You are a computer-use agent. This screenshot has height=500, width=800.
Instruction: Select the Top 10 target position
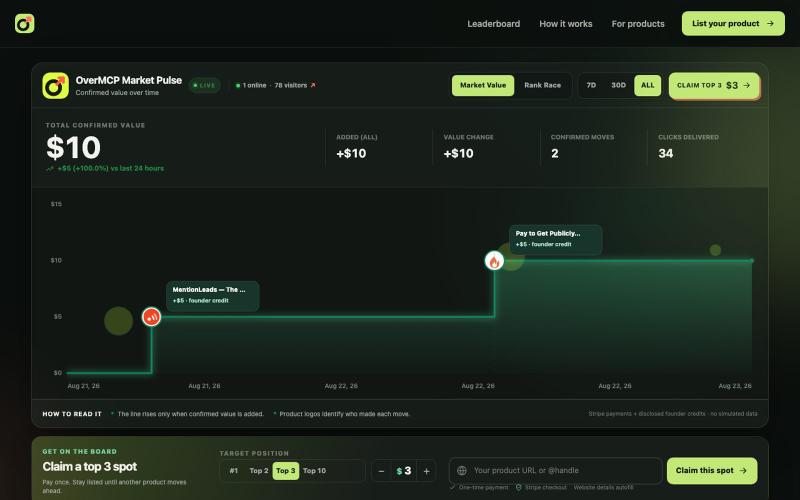coord(314,470)
